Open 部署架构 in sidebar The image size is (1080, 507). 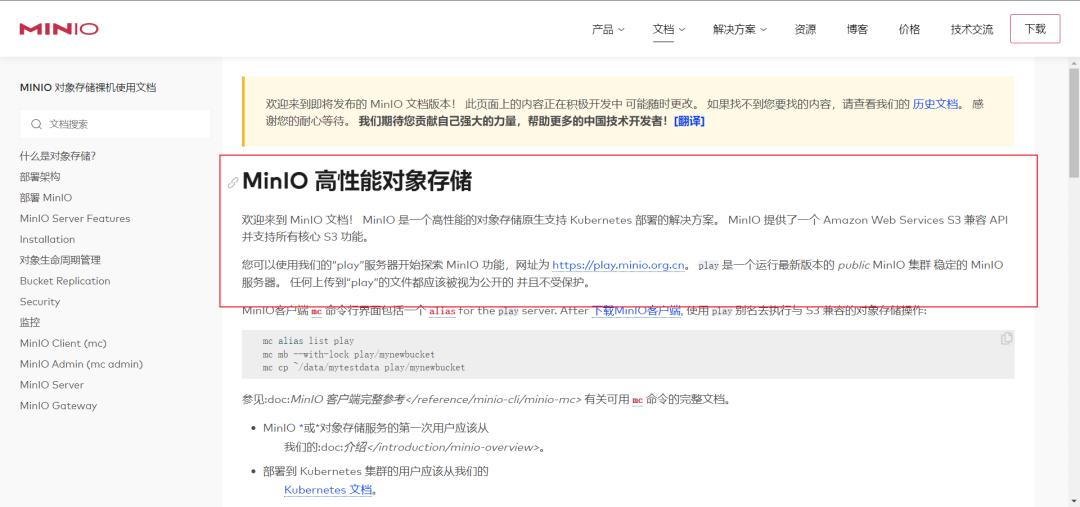(x=40, y=176)
